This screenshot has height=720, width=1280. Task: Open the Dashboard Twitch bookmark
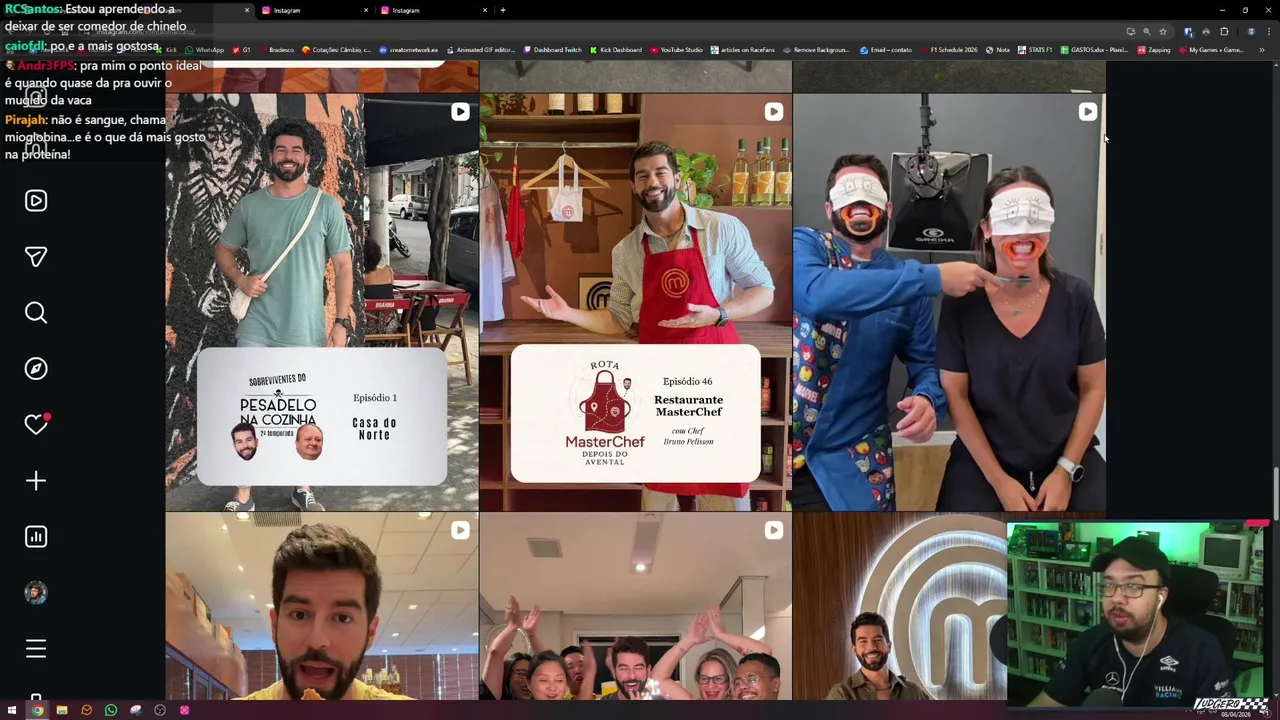click(552, 50)
